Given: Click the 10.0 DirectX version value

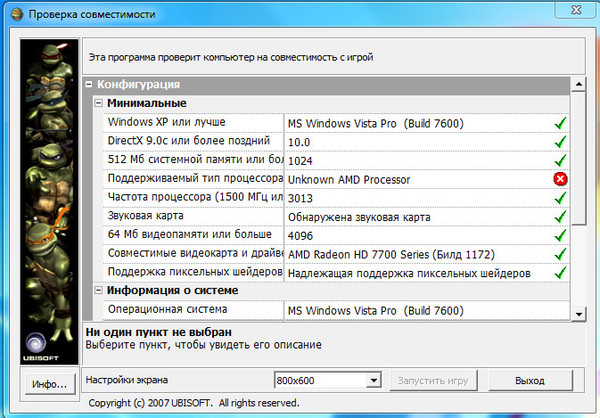Looking at the screenshot, I should tap(299, 142).
